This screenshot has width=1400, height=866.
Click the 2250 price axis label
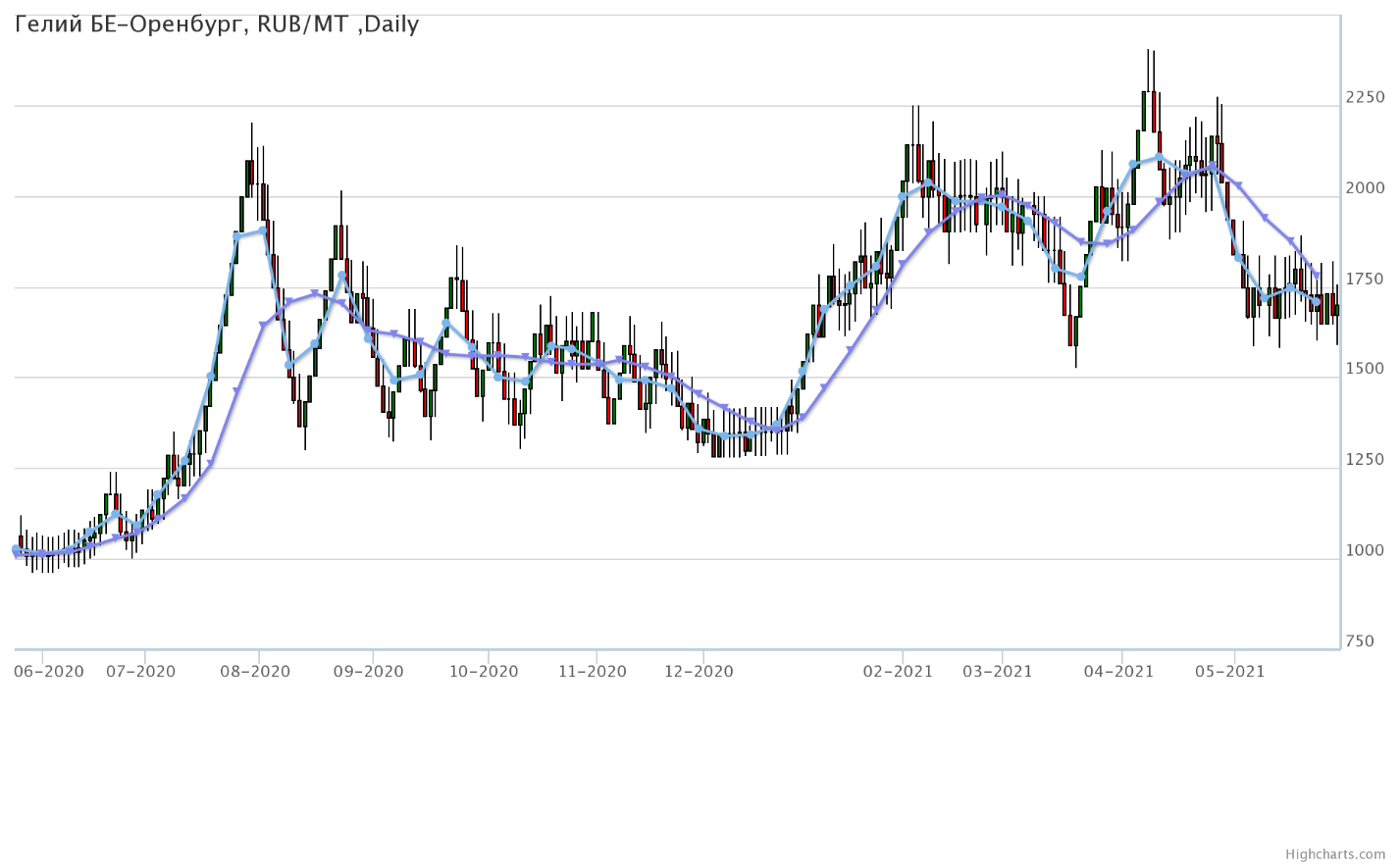click(x=1366, y=97)
